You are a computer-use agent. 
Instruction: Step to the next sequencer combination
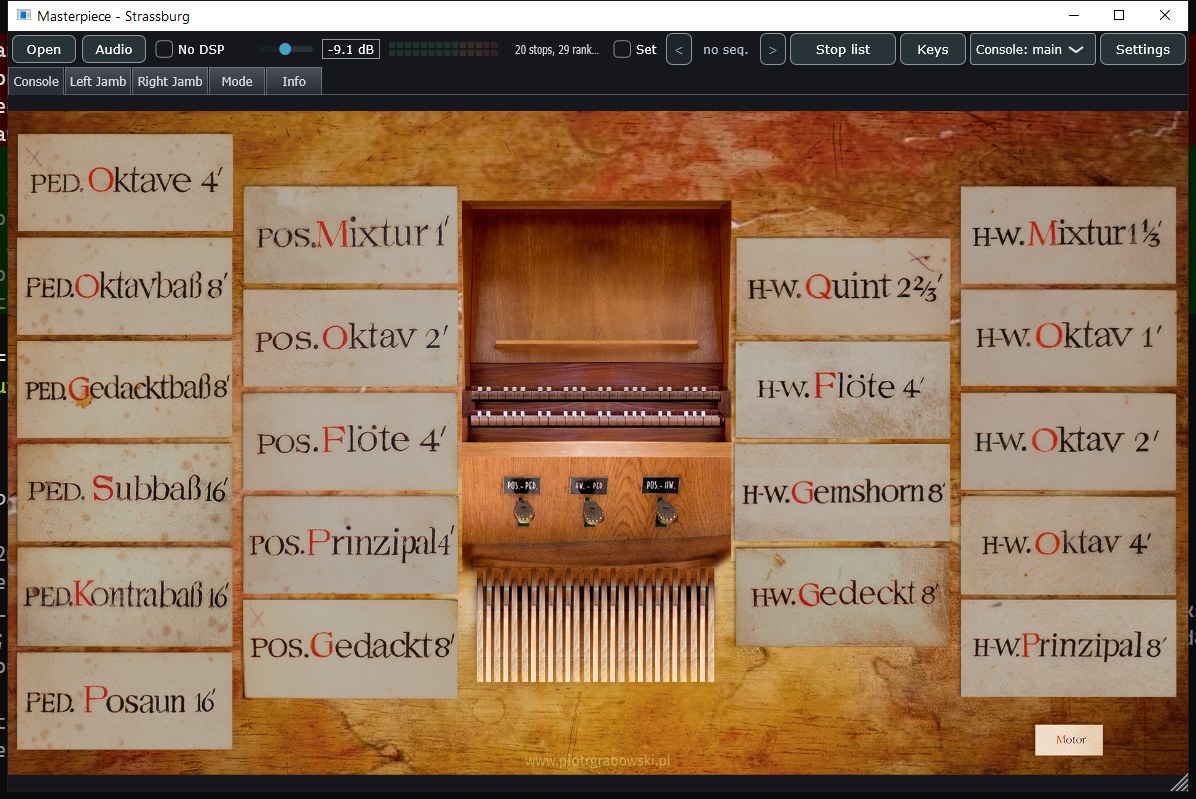pos(773,50)
